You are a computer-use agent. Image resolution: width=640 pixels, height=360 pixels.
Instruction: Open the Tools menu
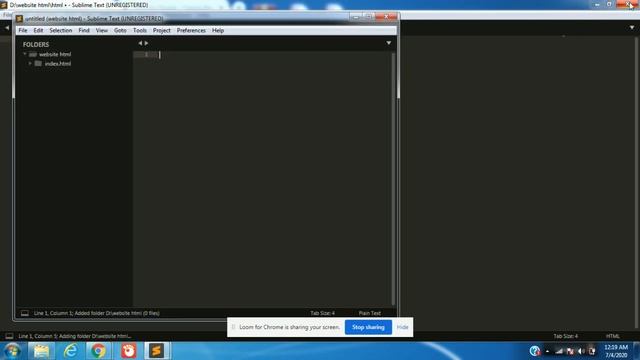pos(140,31)
